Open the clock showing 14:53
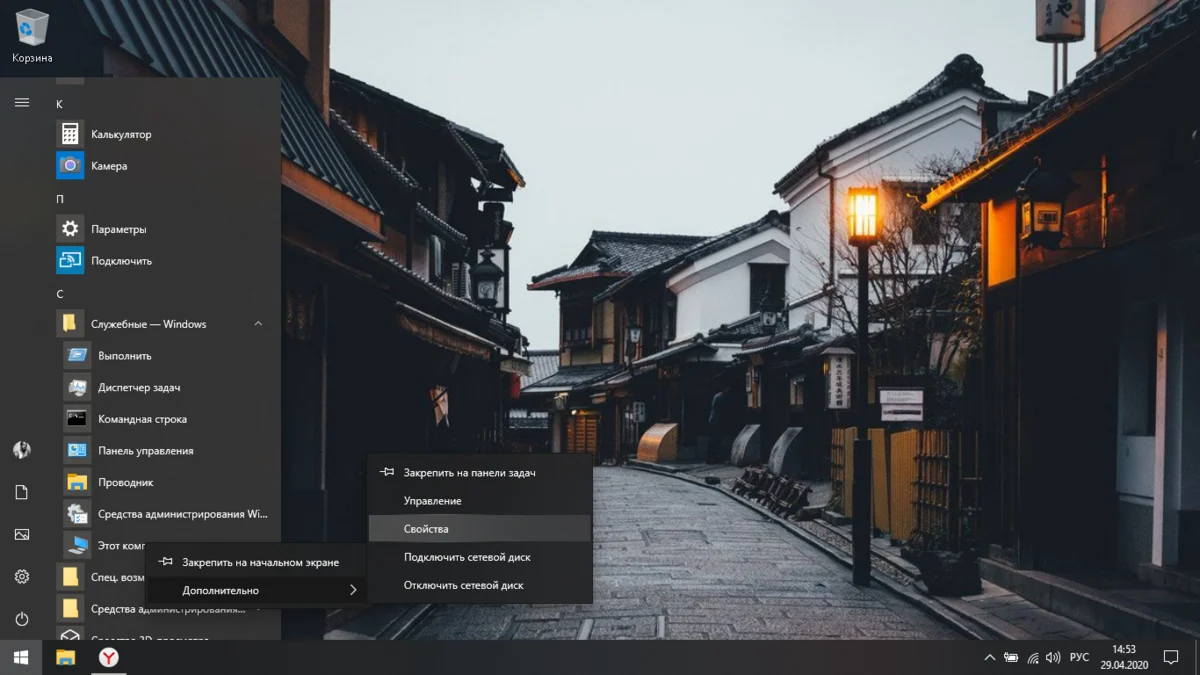1200x675 pixels. point(1124,657)
